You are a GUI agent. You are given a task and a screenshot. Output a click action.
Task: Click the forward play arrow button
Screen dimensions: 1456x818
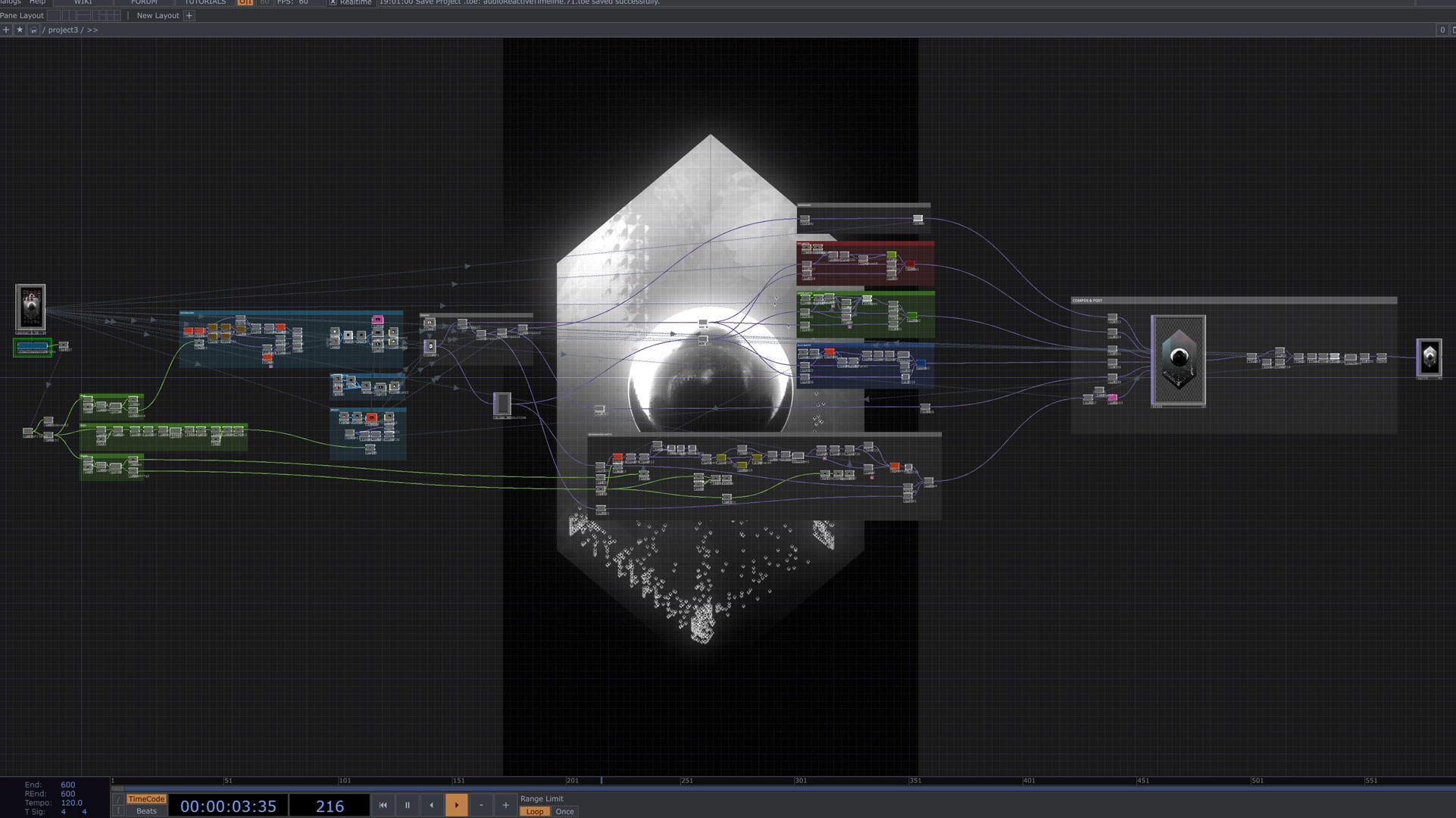pos(456,805)
